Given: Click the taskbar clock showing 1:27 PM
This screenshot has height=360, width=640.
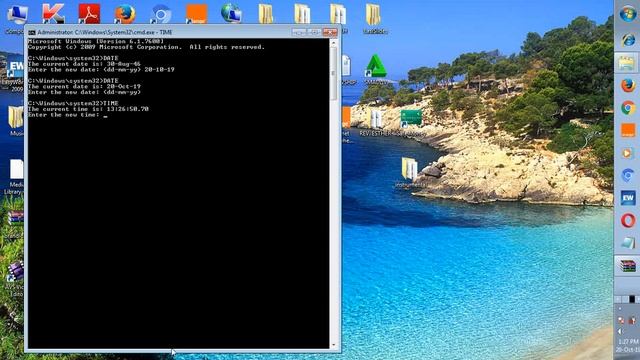Looking at the screenshot, I should tap(628, 341).
